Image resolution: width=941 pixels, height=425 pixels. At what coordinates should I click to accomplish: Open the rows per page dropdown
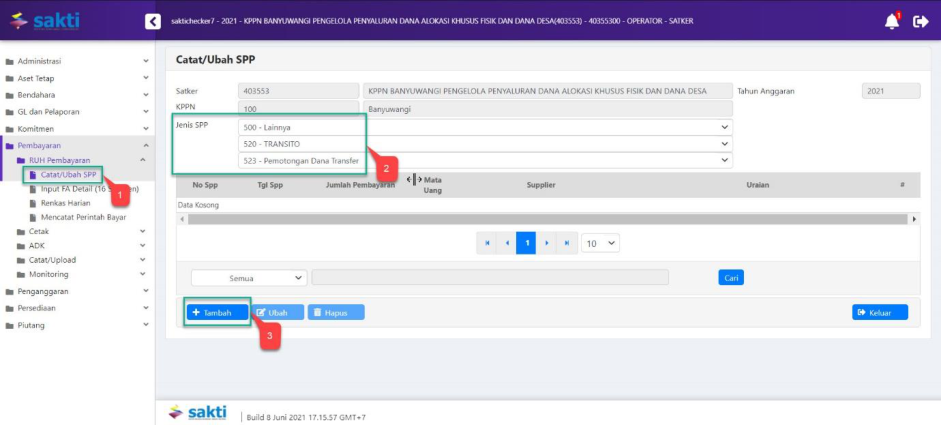click(x=600, y=243)
